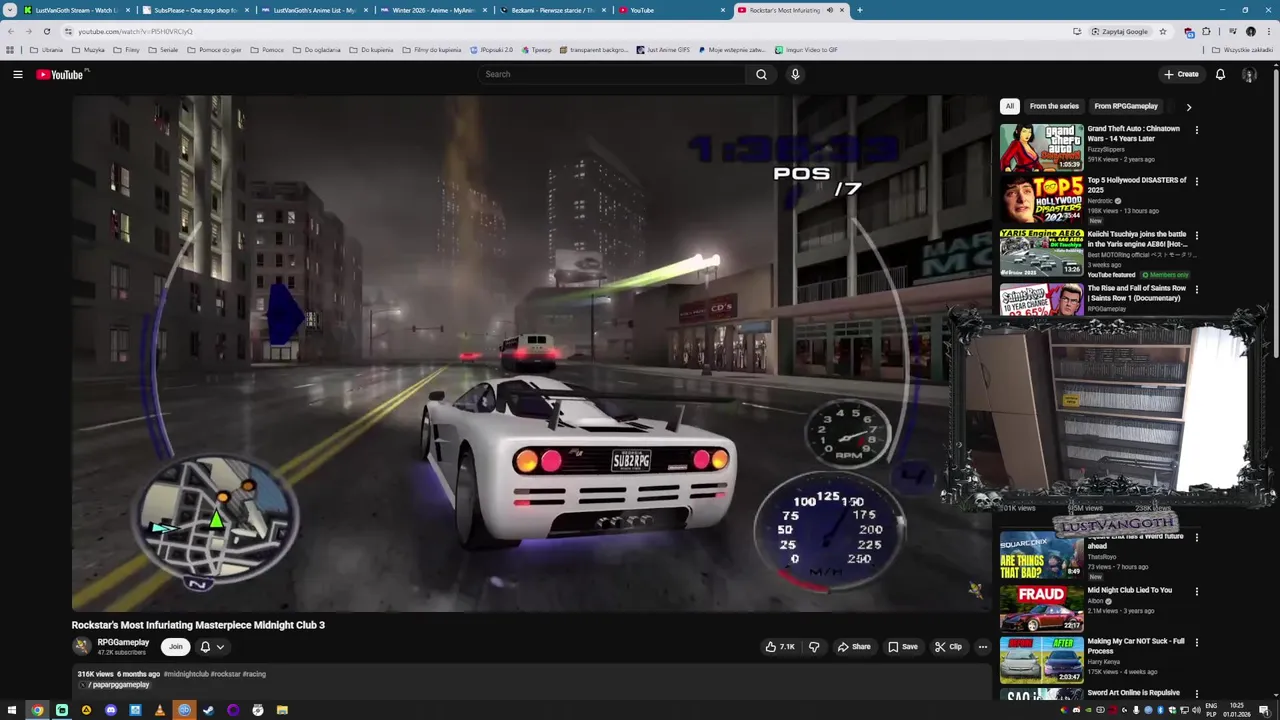Open the Clip scissors tool
The height and width of the screenshot is (720, 1280).
click(x=948, y=647)
